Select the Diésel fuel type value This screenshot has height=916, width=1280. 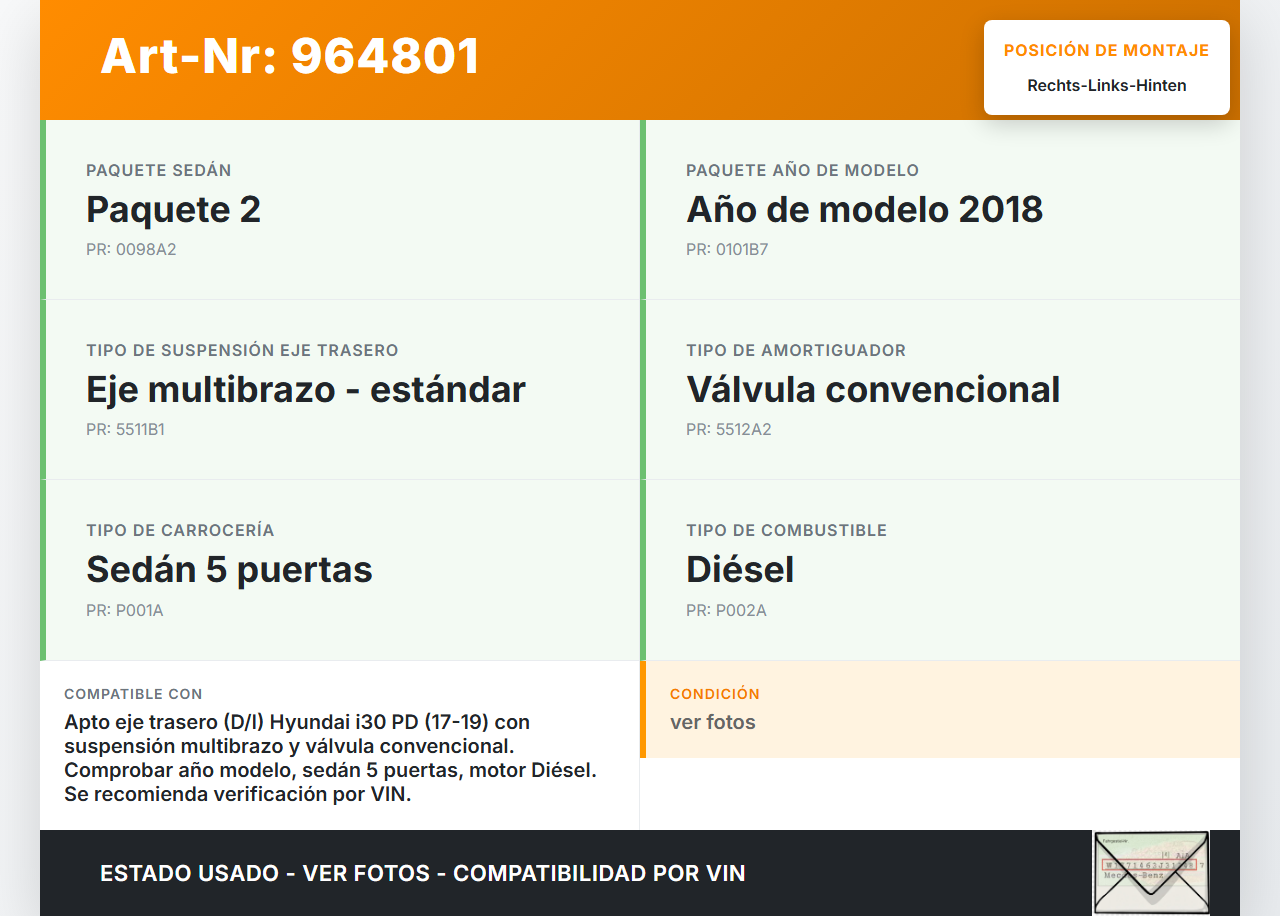pos(740,569)
